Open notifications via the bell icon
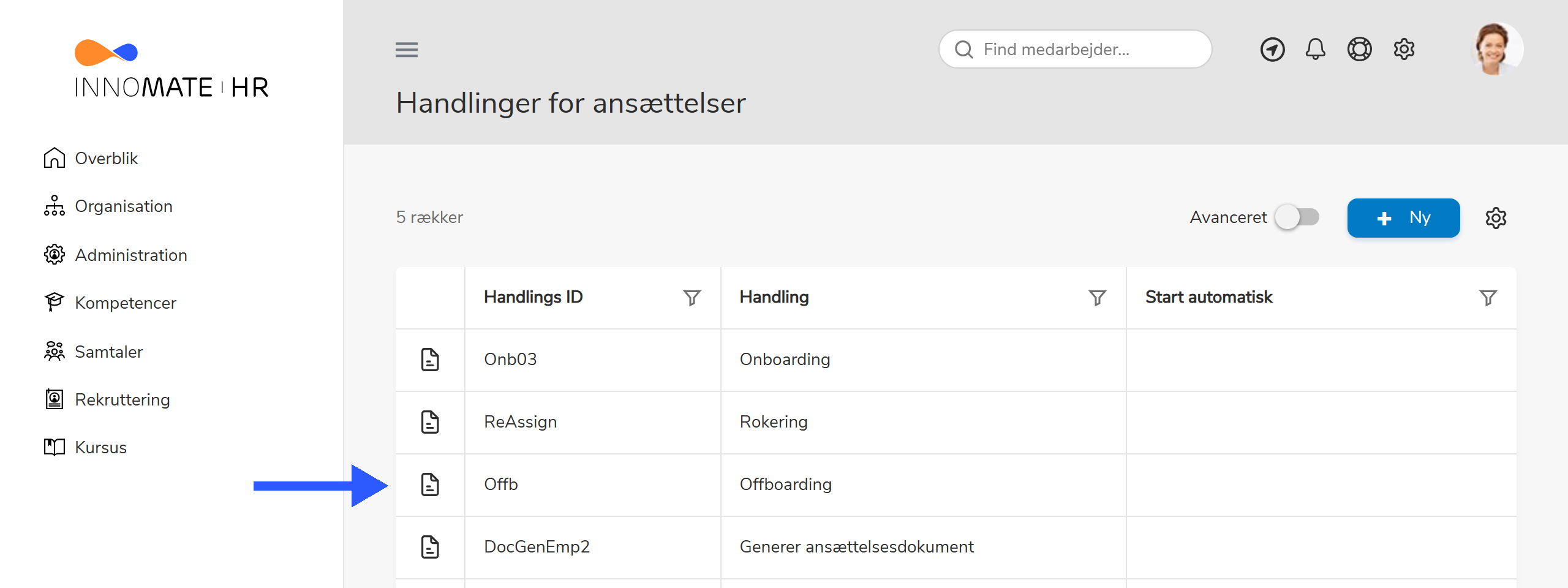 1315,49
